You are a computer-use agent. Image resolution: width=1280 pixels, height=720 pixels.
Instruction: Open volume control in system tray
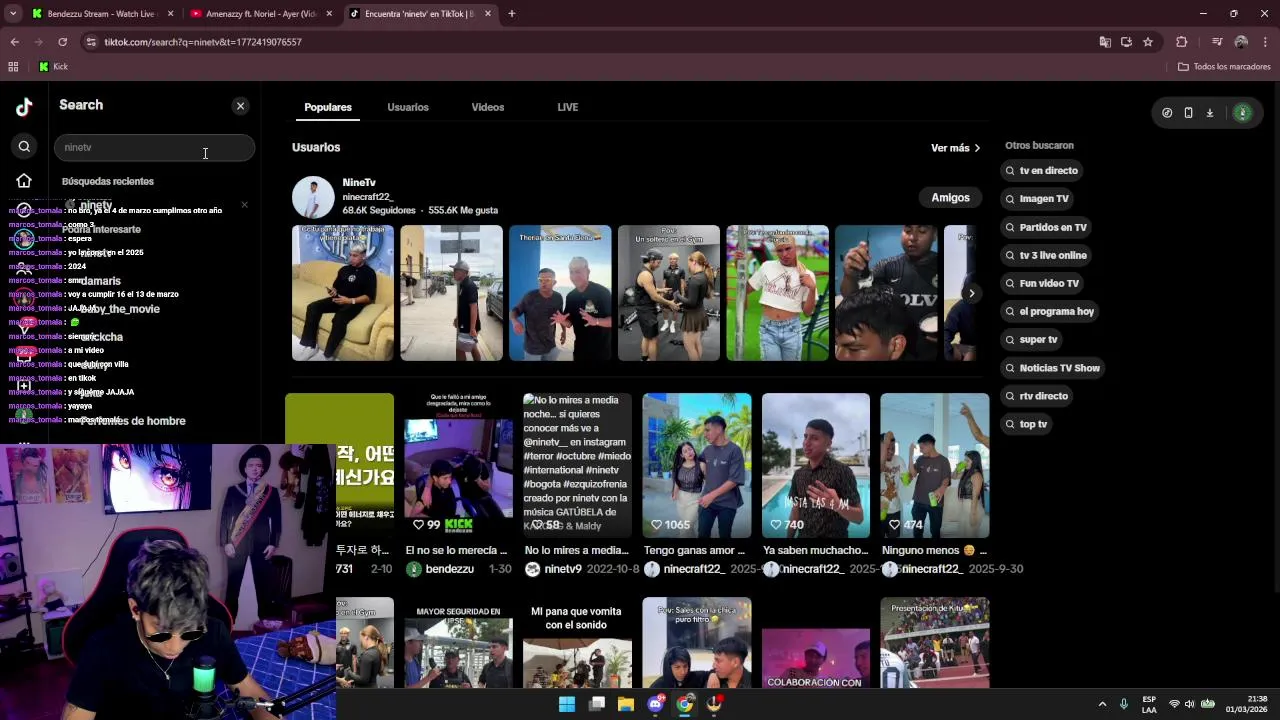pyautogui.click(x=1191, y=704)
